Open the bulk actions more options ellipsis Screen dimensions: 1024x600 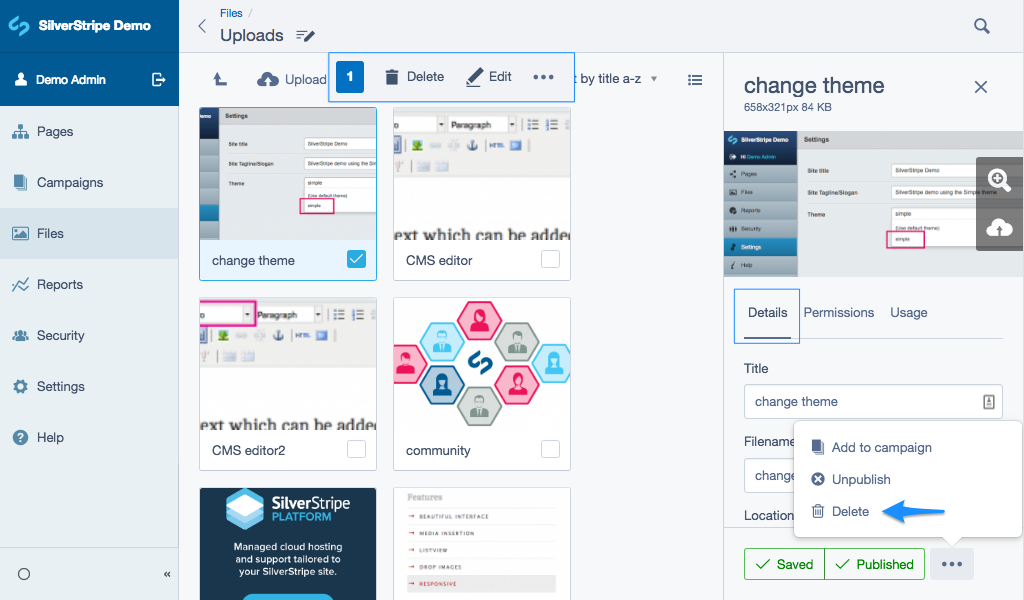point(543,77)
